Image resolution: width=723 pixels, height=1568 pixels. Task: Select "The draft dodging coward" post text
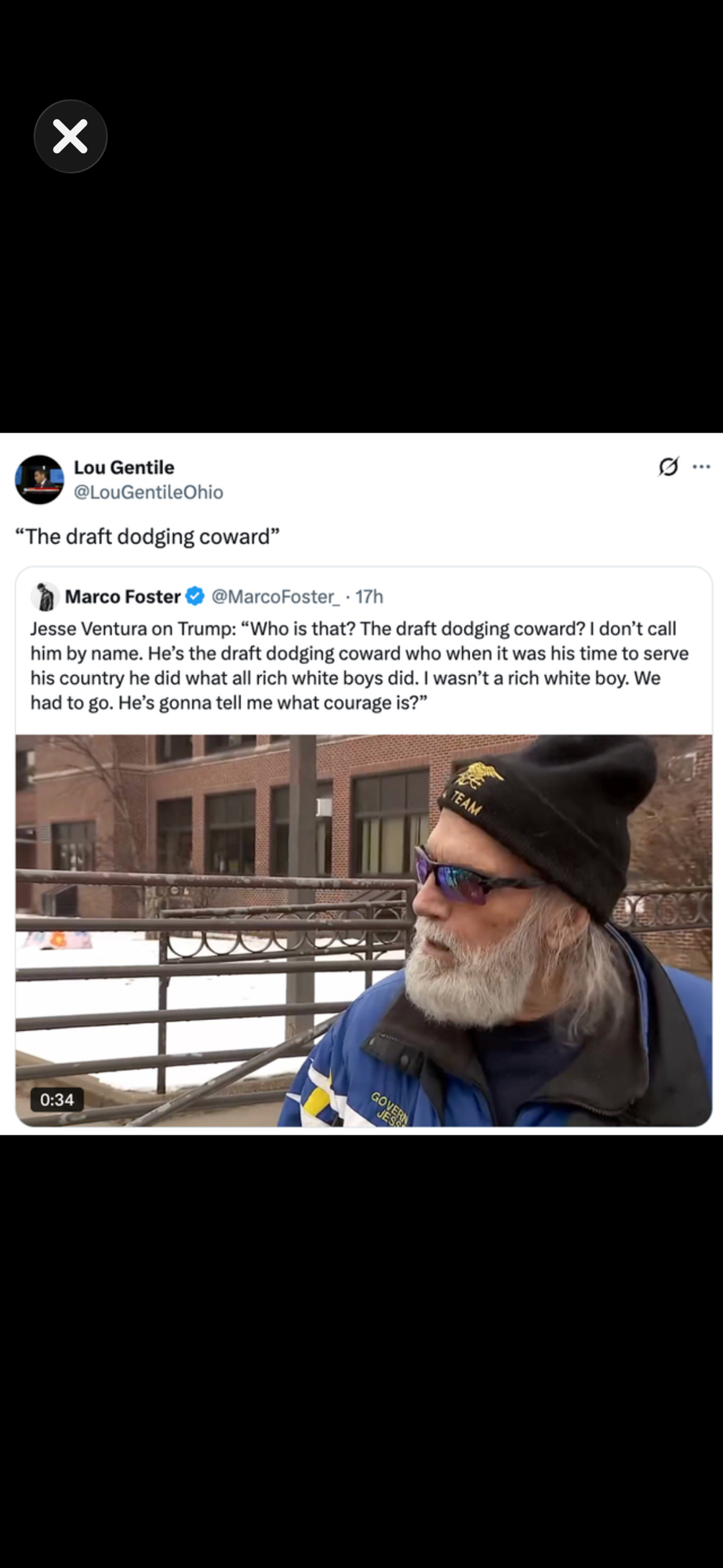(x=147, y=537)
